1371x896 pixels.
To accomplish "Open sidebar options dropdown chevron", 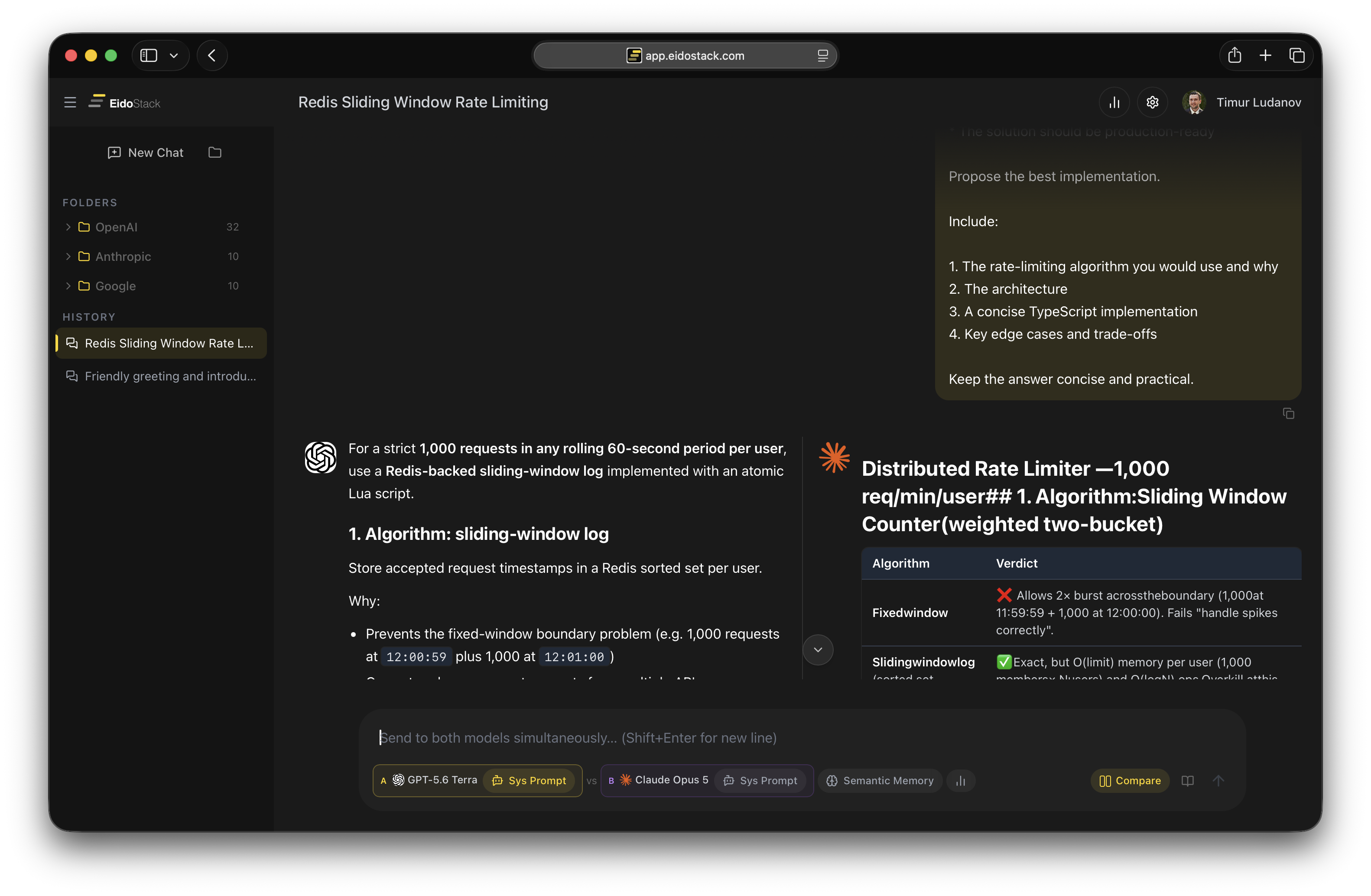I will coord(173,55).
